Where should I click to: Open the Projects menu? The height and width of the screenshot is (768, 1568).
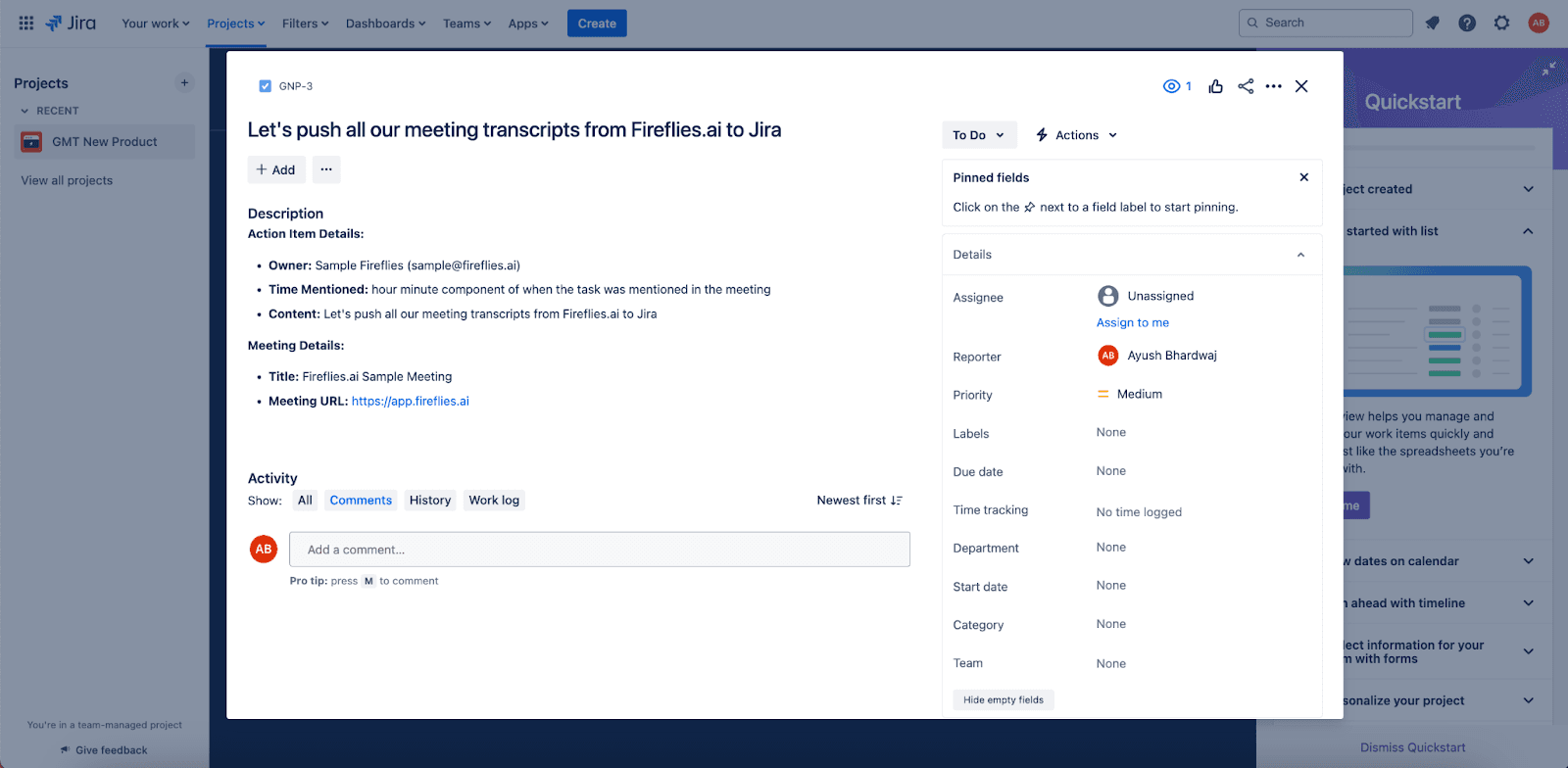[x=236, y=24]
